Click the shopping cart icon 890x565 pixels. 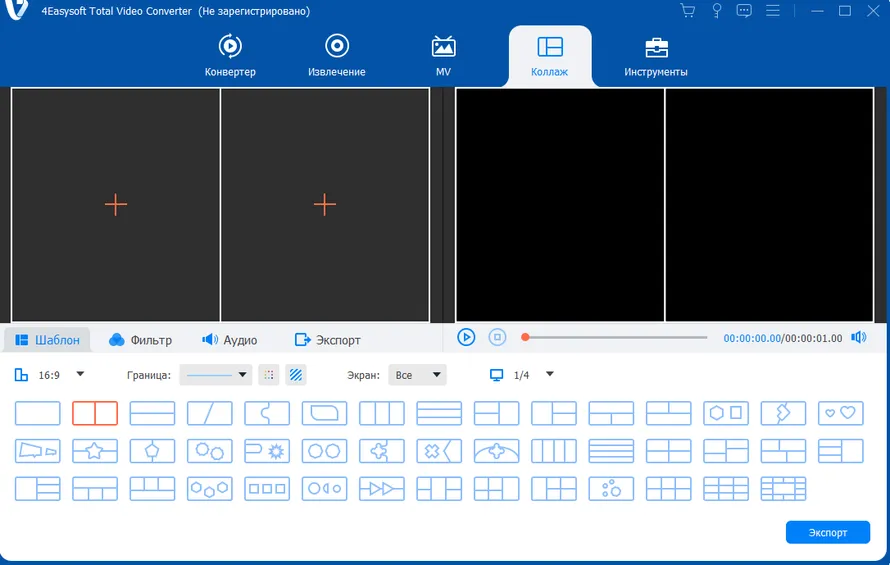click(x=687, y=11)
